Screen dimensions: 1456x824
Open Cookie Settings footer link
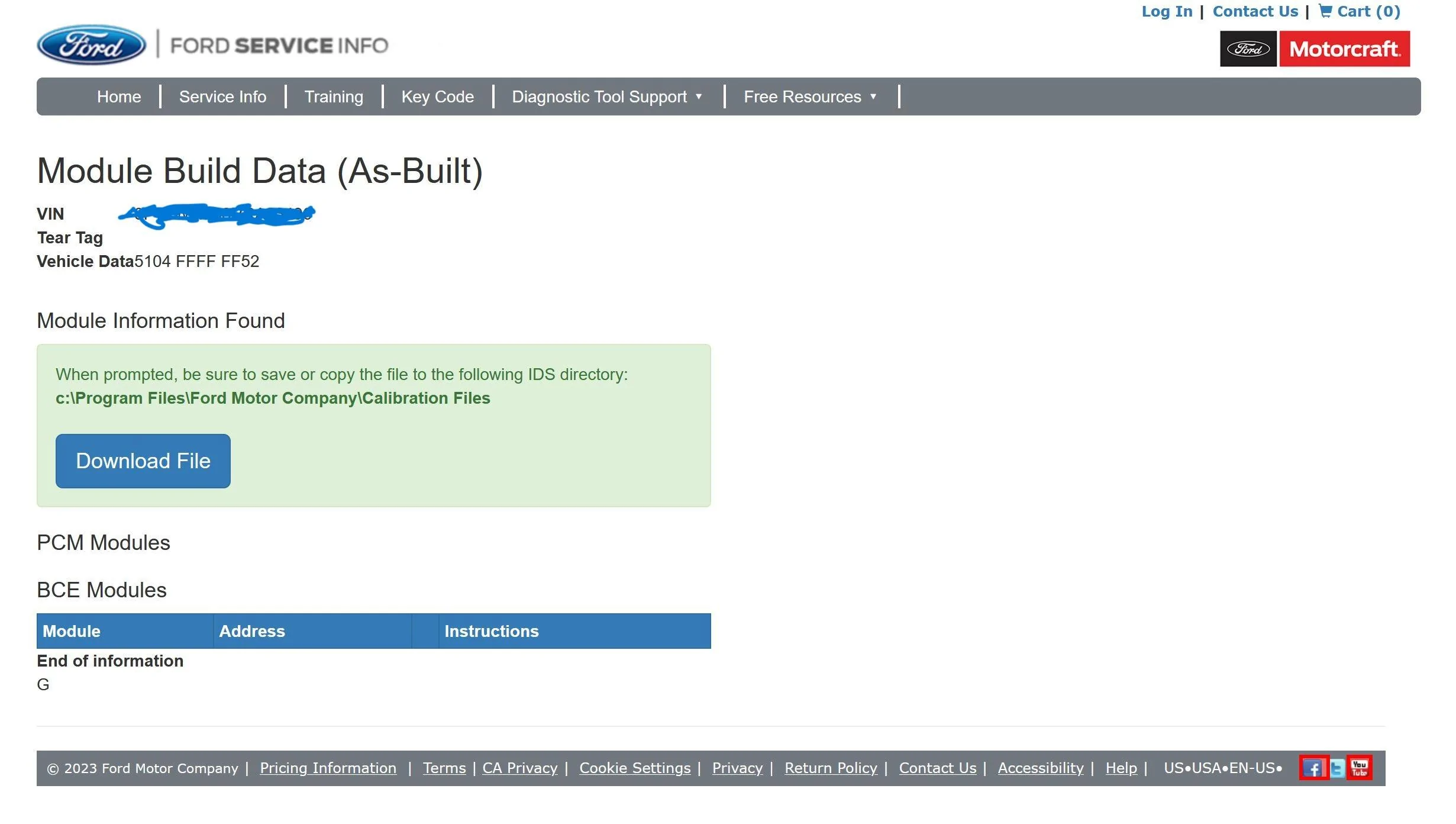pos(635,768)
